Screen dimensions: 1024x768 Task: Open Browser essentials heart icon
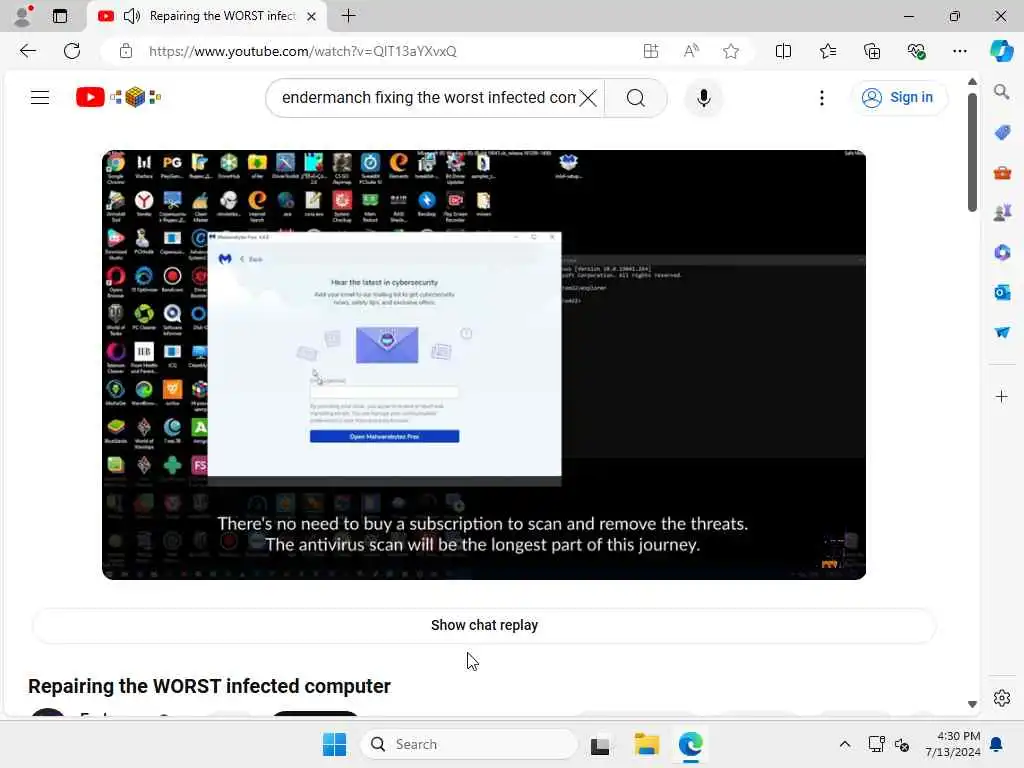point(916,51)
